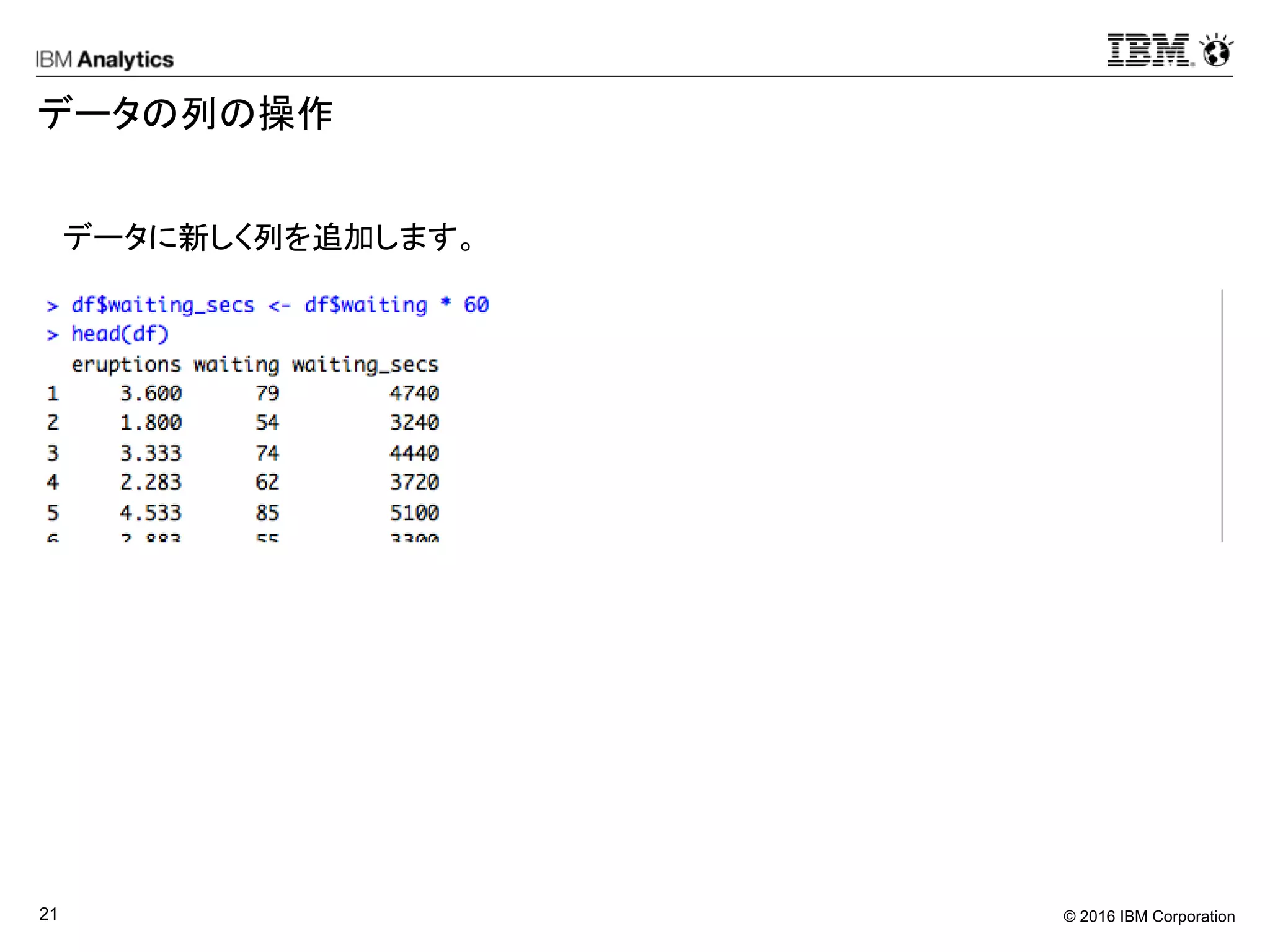Click the waiting value 54

tap(267, 423)
